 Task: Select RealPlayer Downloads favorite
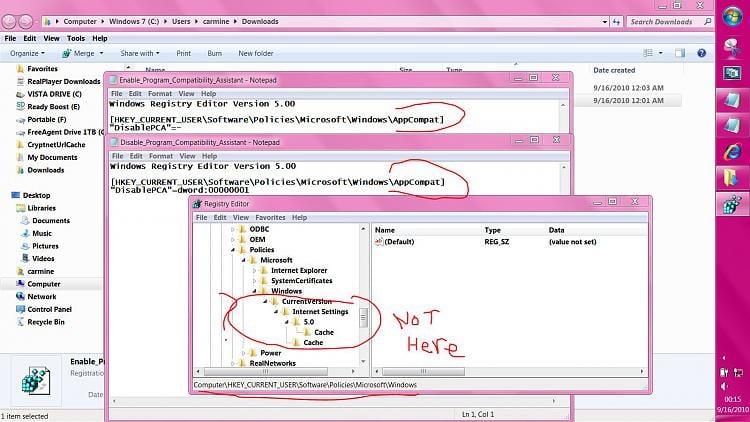(x=64, y=81)
